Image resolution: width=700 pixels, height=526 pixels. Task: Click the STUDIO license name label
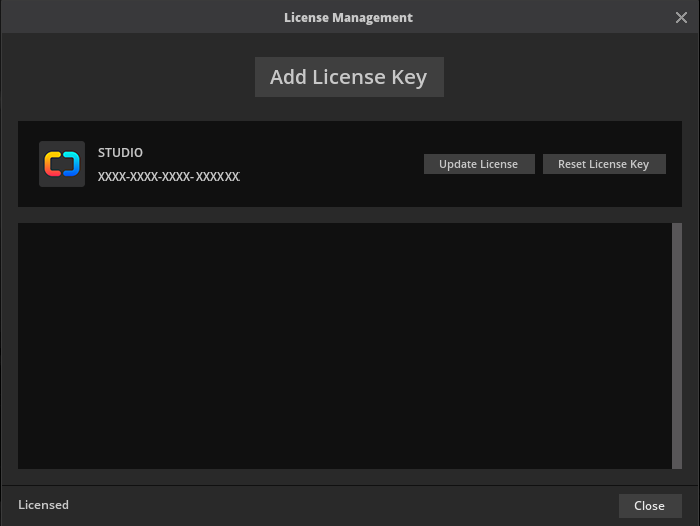pyautogui.click(x=120, y=153)
